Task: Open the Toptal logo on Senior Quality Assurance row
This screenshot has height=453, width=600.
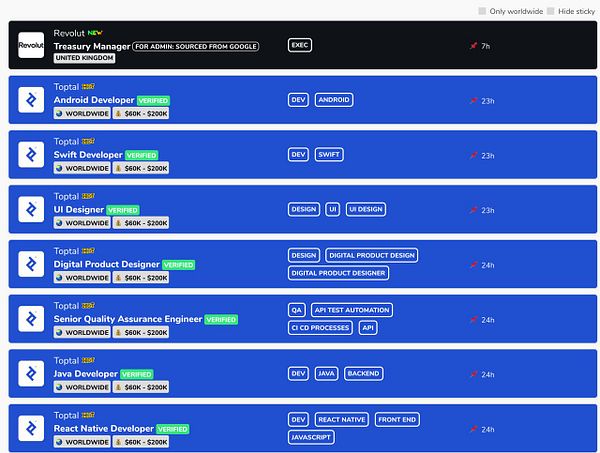Action: click(31, 319)
